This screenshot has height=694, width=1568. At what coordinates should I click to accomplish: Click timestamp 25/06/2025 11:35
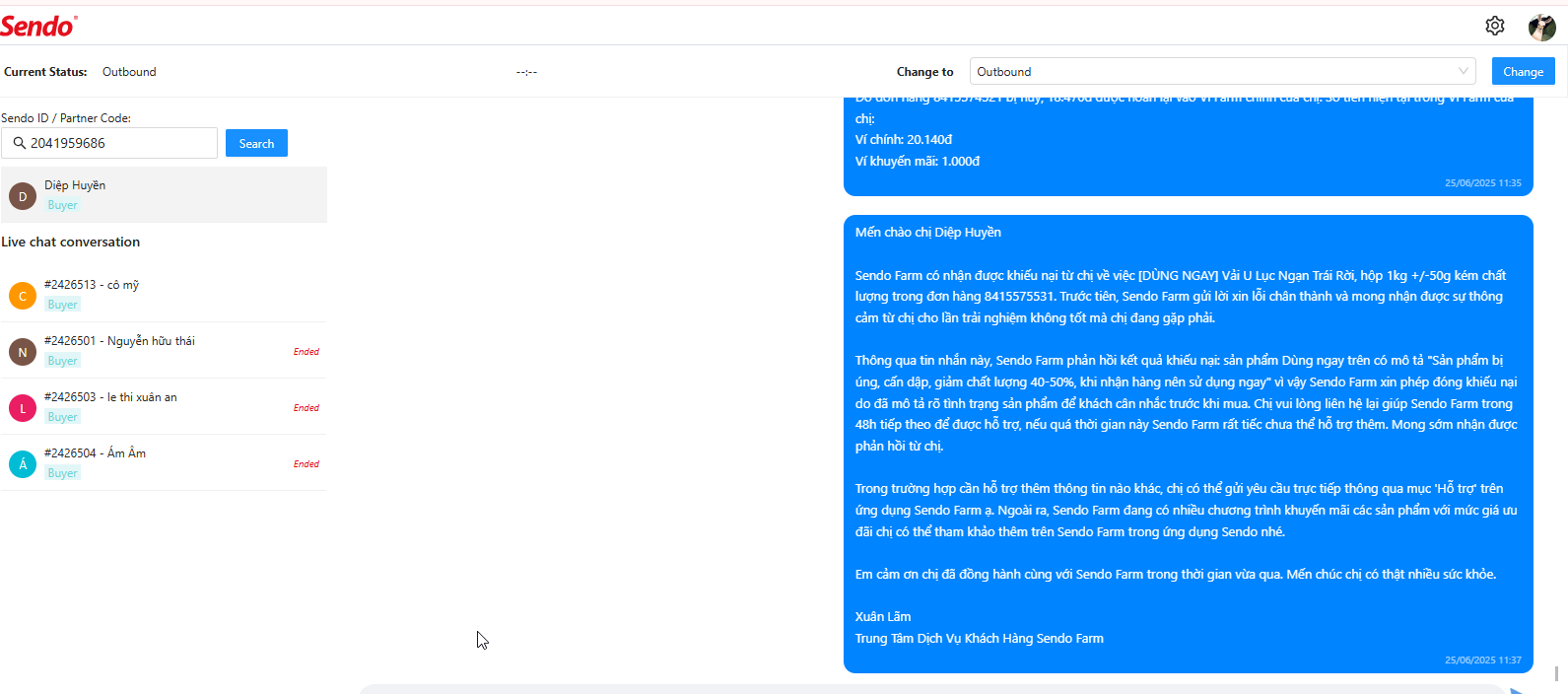click(1483, 183)
